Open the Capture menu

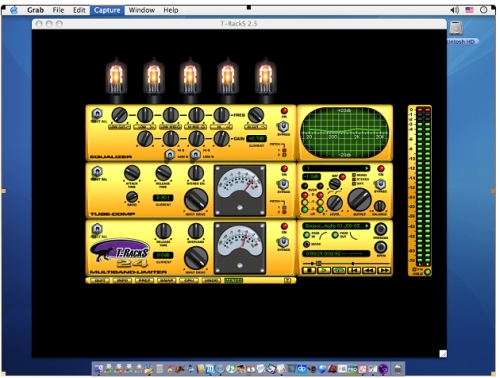(107, 10)
